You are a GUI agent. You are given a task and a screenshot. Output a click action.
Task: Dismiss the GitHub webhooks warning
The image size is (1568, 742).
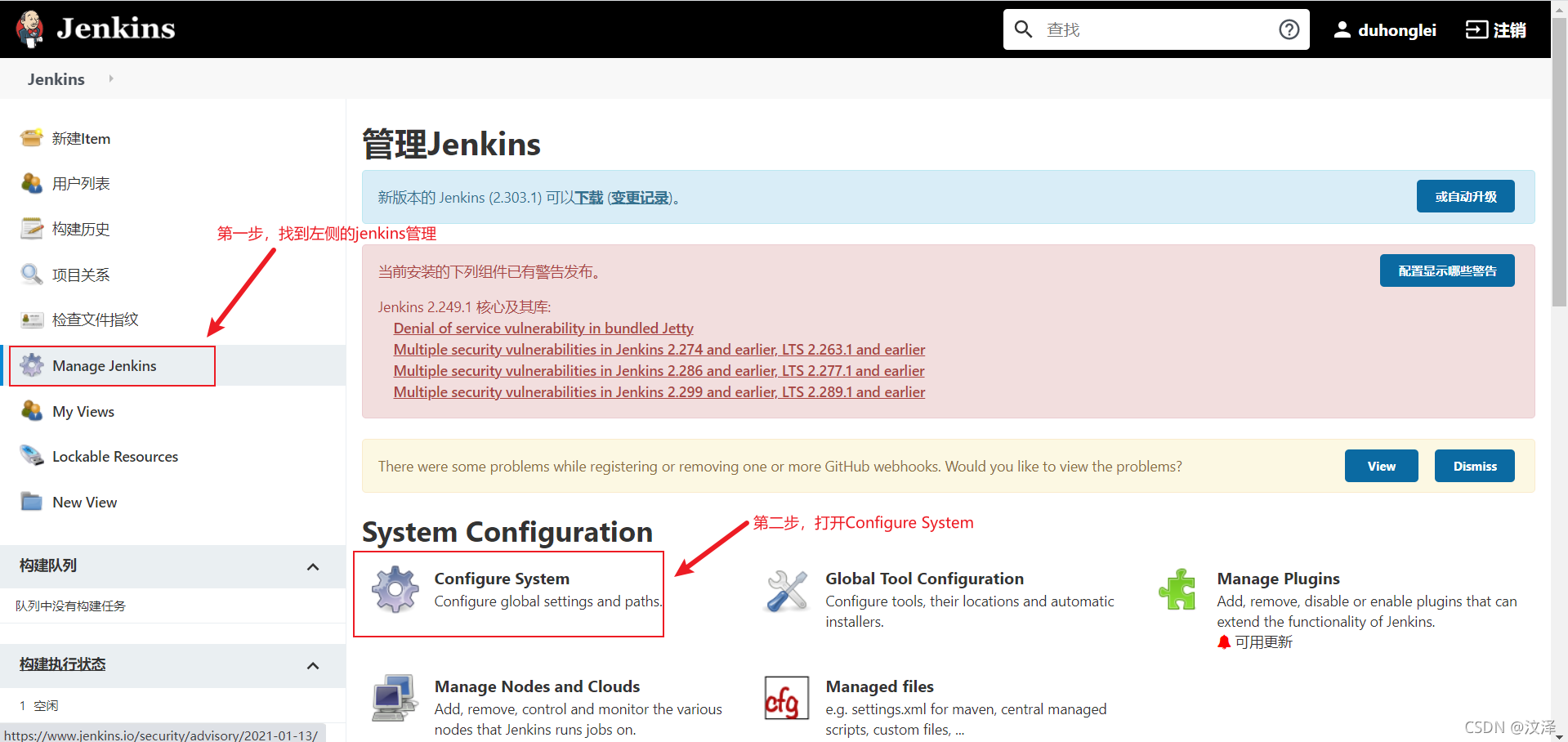pyautogui.click(x=1475, y=466)
